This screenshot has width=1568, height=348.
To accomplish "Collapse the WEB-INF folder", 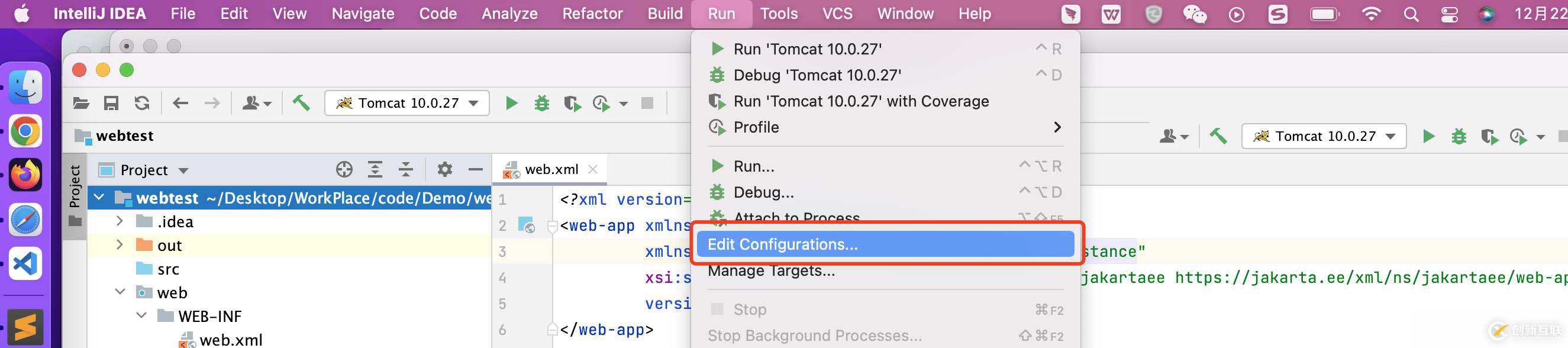I will tap(141, 316).
